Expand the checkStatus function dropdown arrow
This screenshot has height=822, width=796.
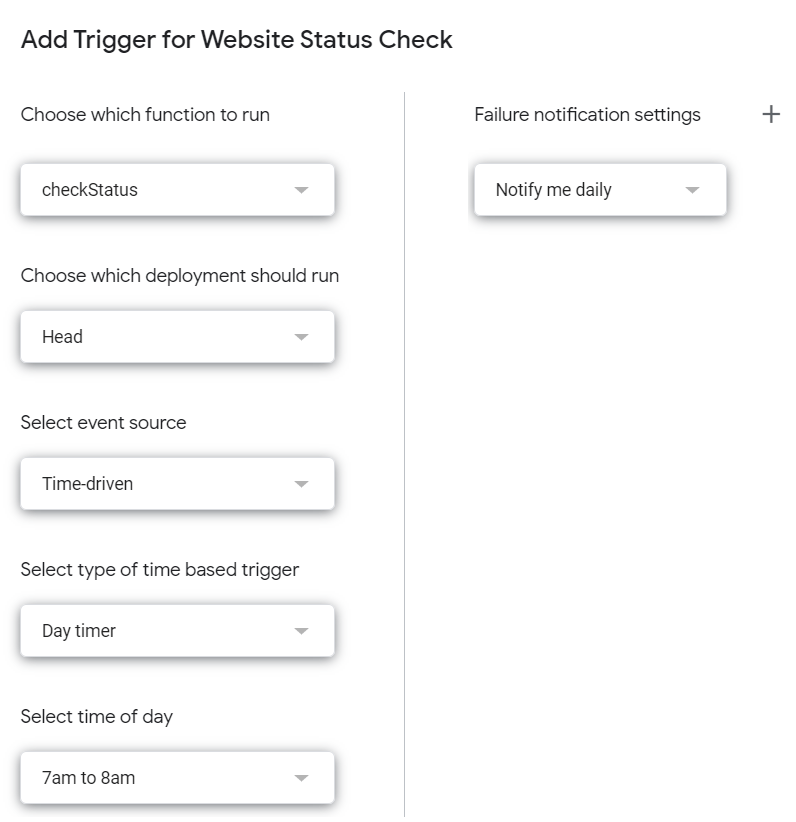coord(301,190)
